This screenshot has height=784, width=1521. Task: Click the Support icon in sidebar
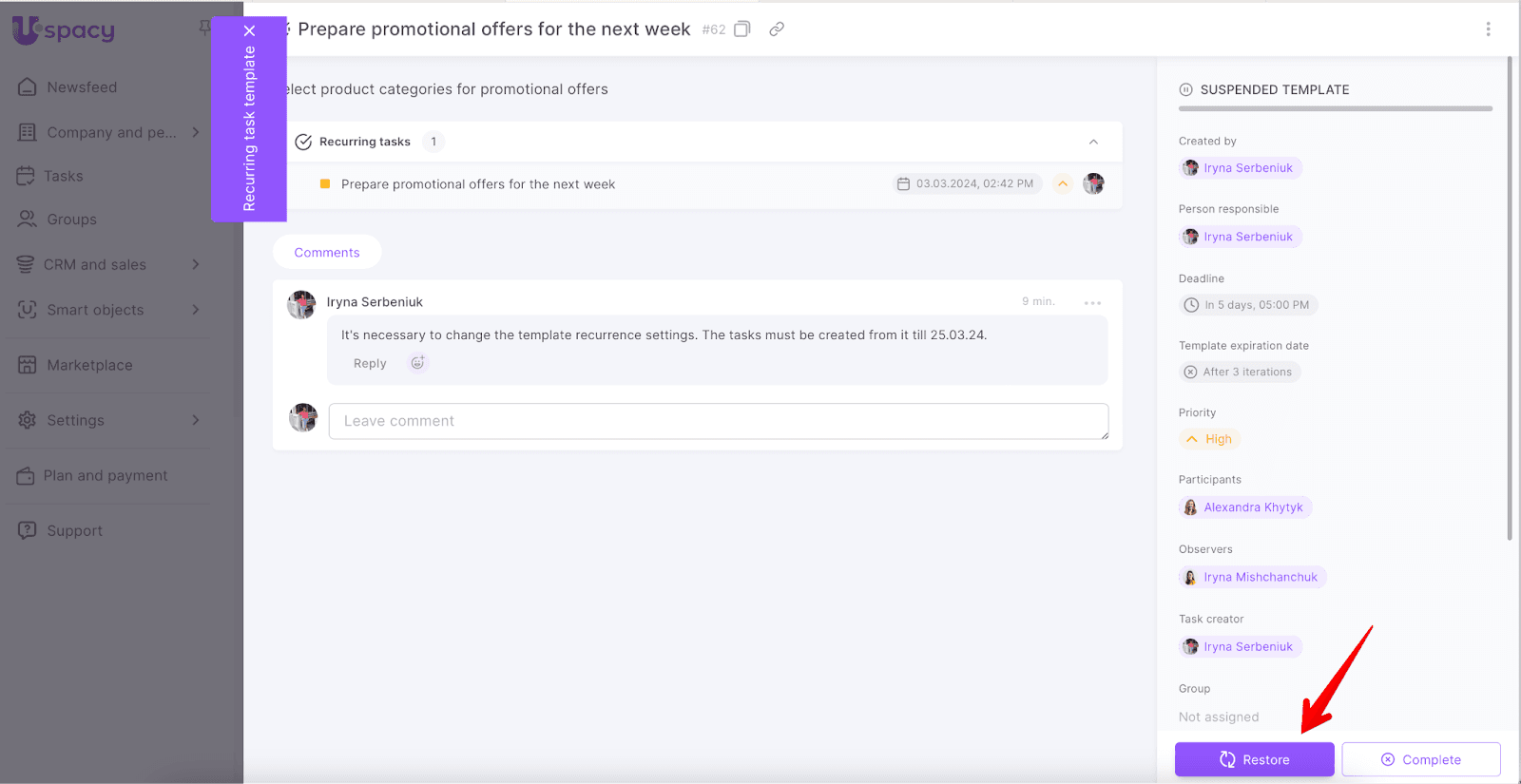(x=28, y=530)
